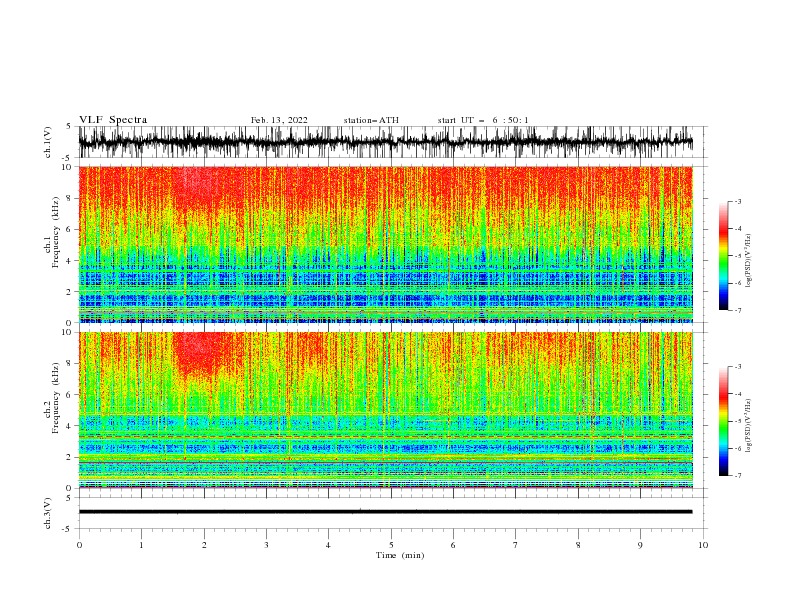Click the ch.2 colorbar "log(PSD)(V²/Hz)" label
Image resolution: width=792 pixels, height=612 pixels.
[x=748, y=426]
